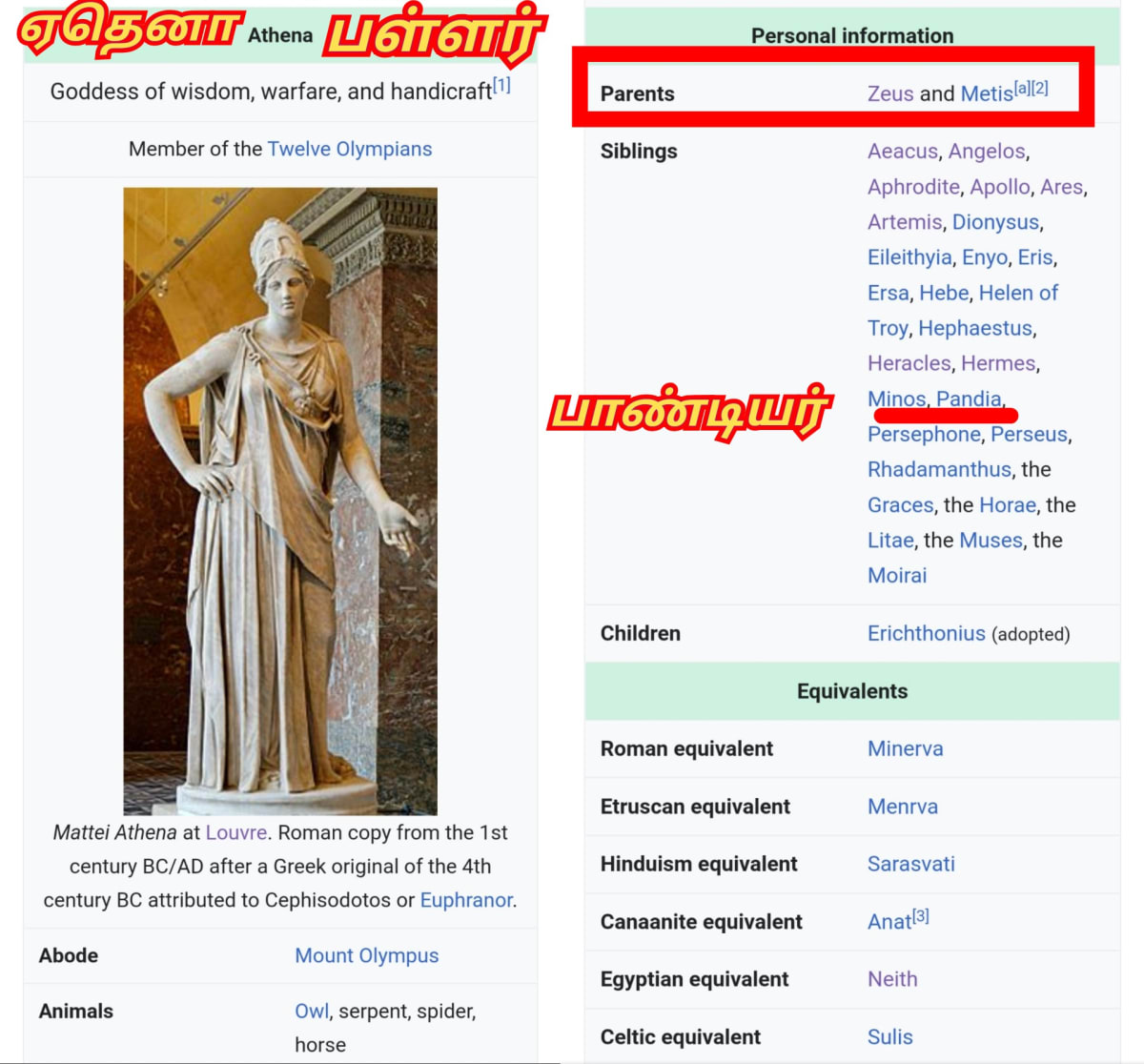
Task: Open Menrva, the Etruscan equivalent
Action: (903, 807)
